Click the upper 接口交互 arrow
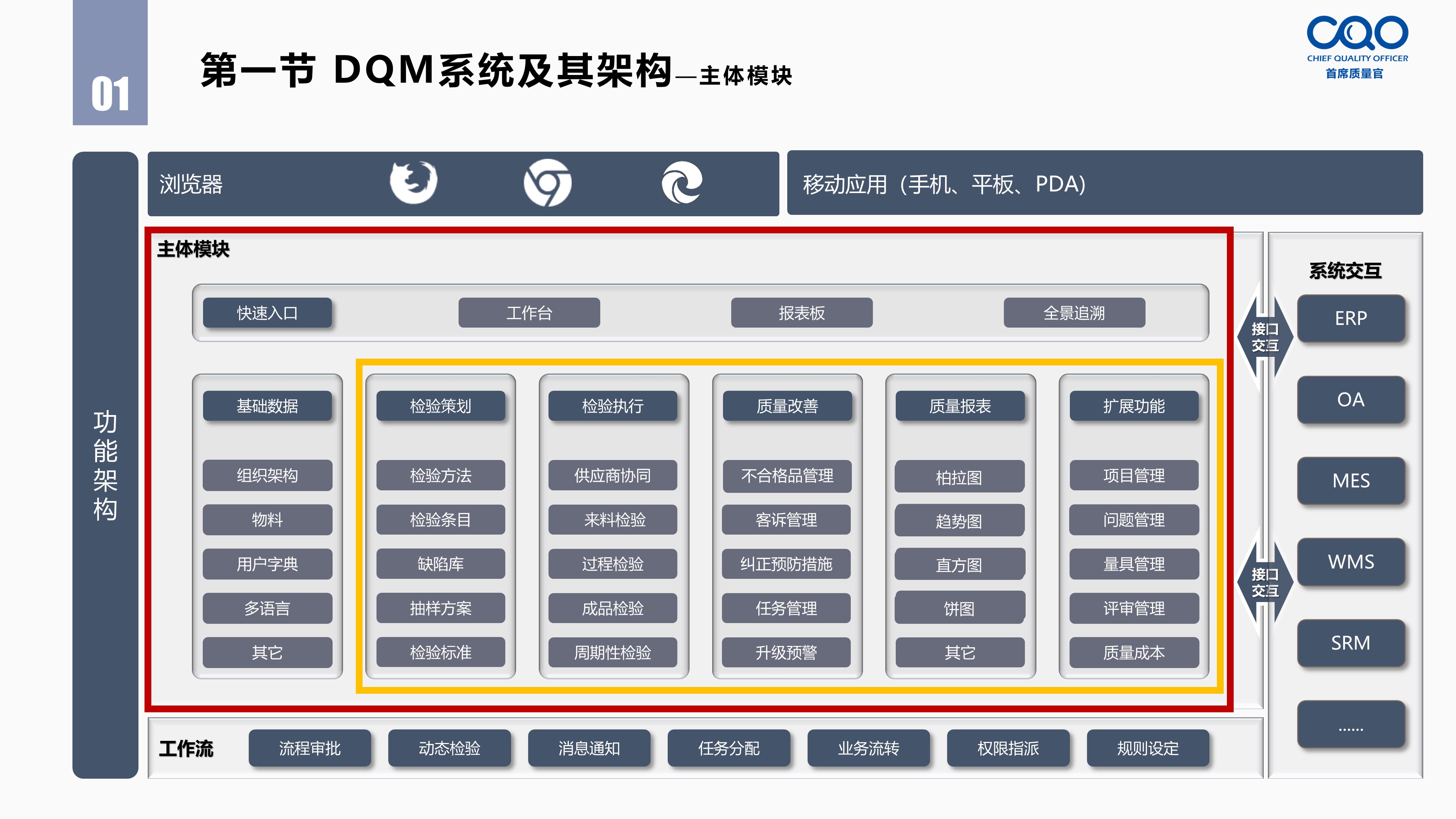Image resolution: width=1456 pixels, height=819 pixels. click(x=1265, y=337)
